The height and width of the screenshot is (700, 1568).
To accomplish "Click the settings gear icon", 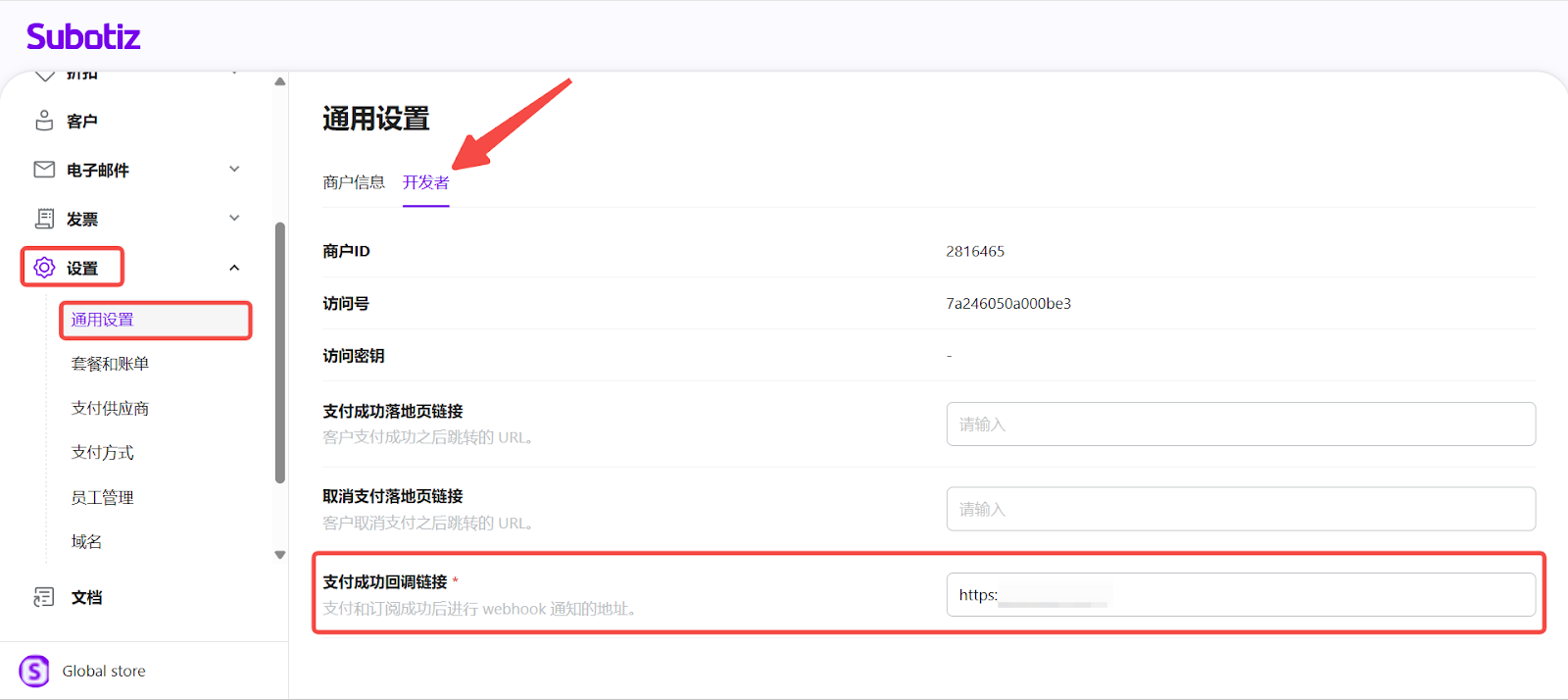I will coord(44,268).
